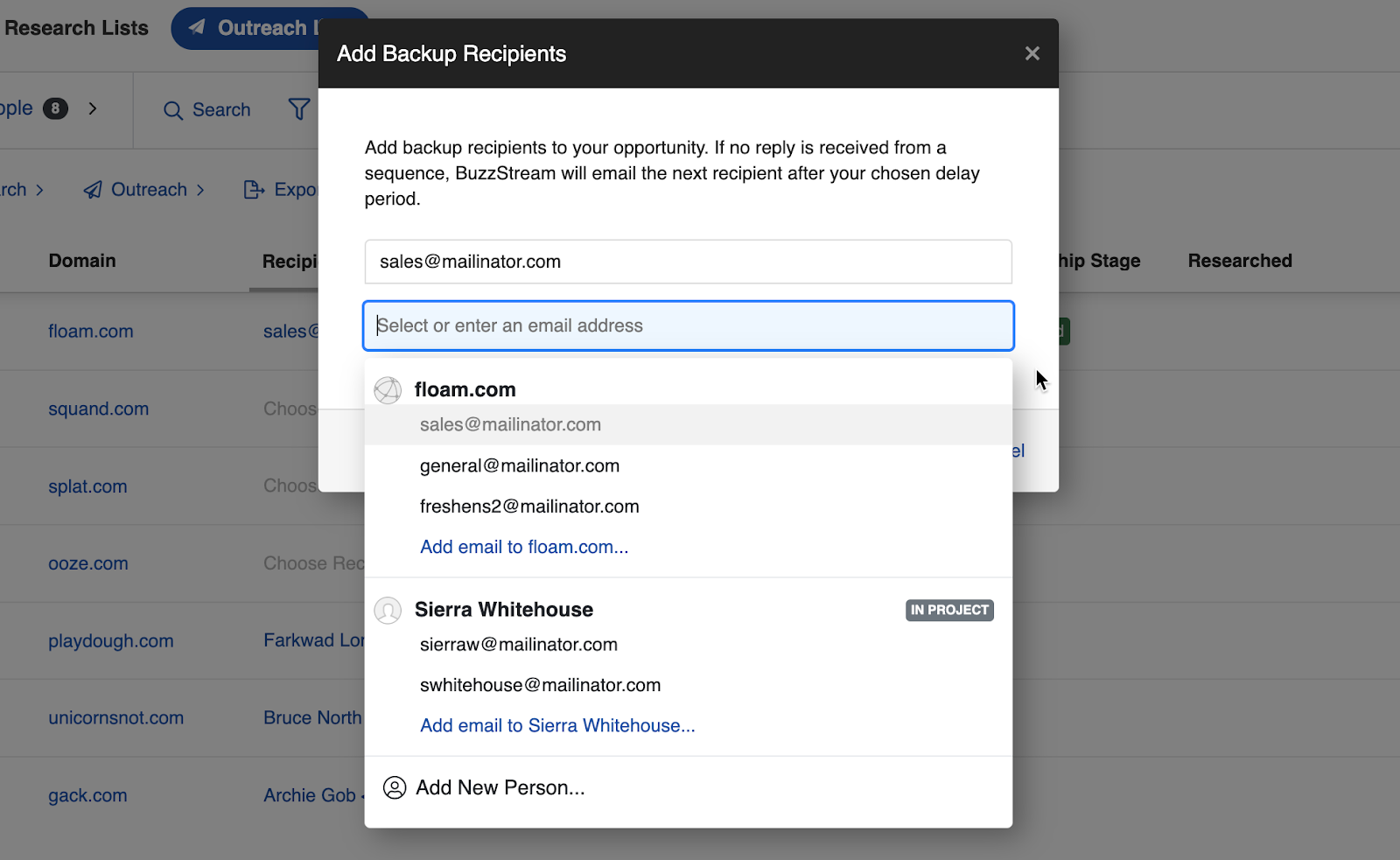Click the Search magnifier icon
Screen dimensions: 1400x860
coord(173,110)
